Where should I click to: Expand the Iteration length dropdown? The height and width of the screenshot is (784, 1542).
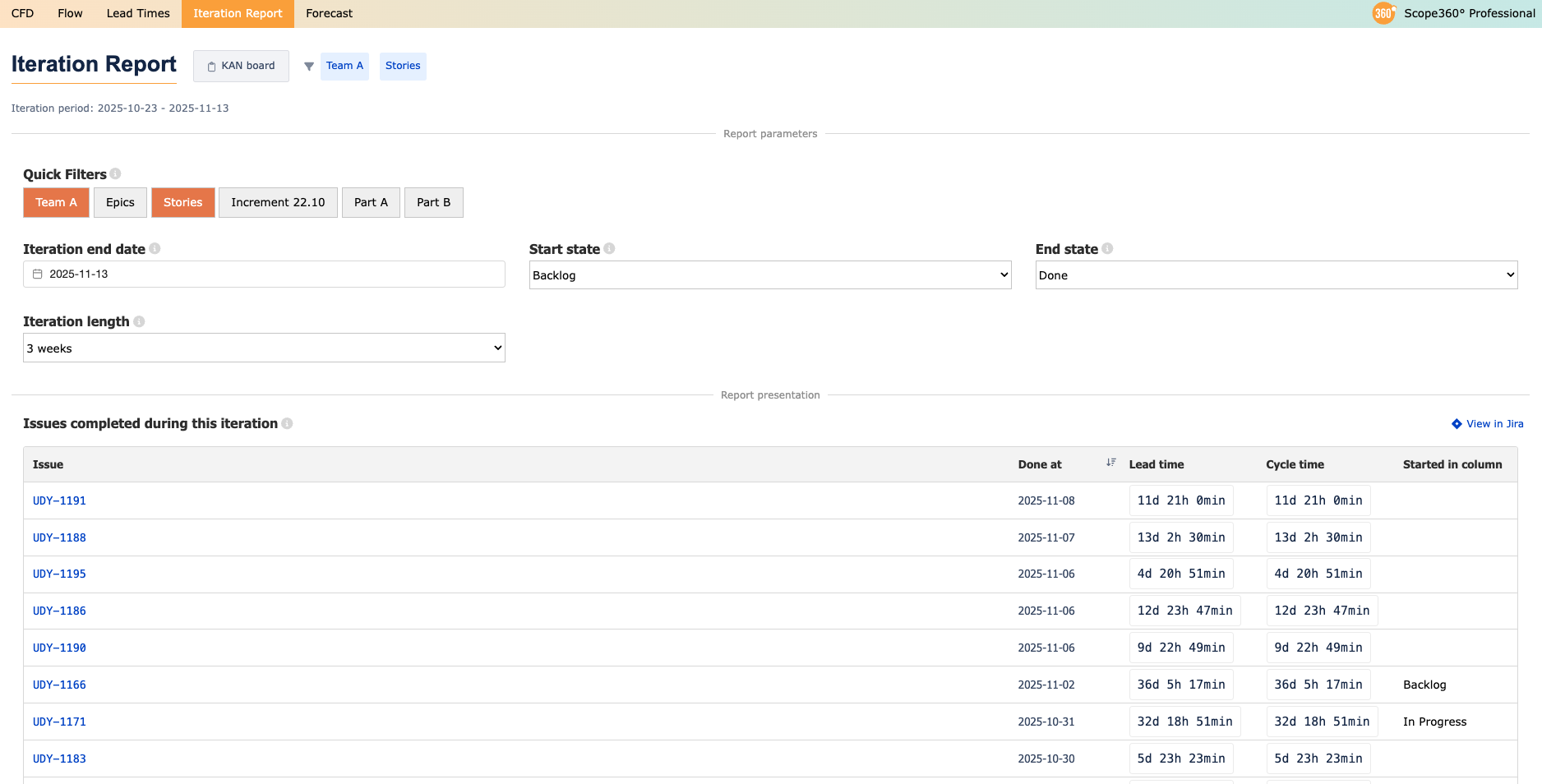264,348
